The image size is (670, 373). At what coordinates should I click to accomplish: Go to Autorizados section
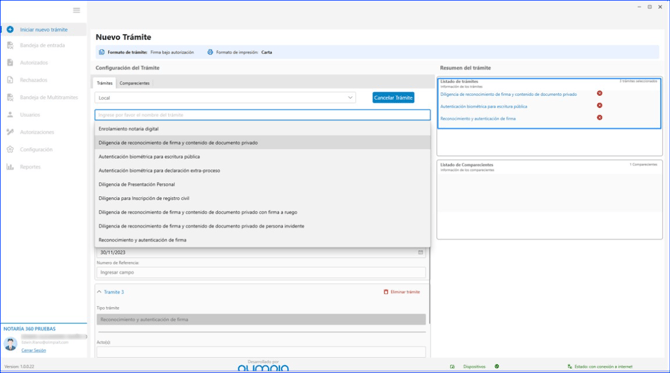(34, 63)
